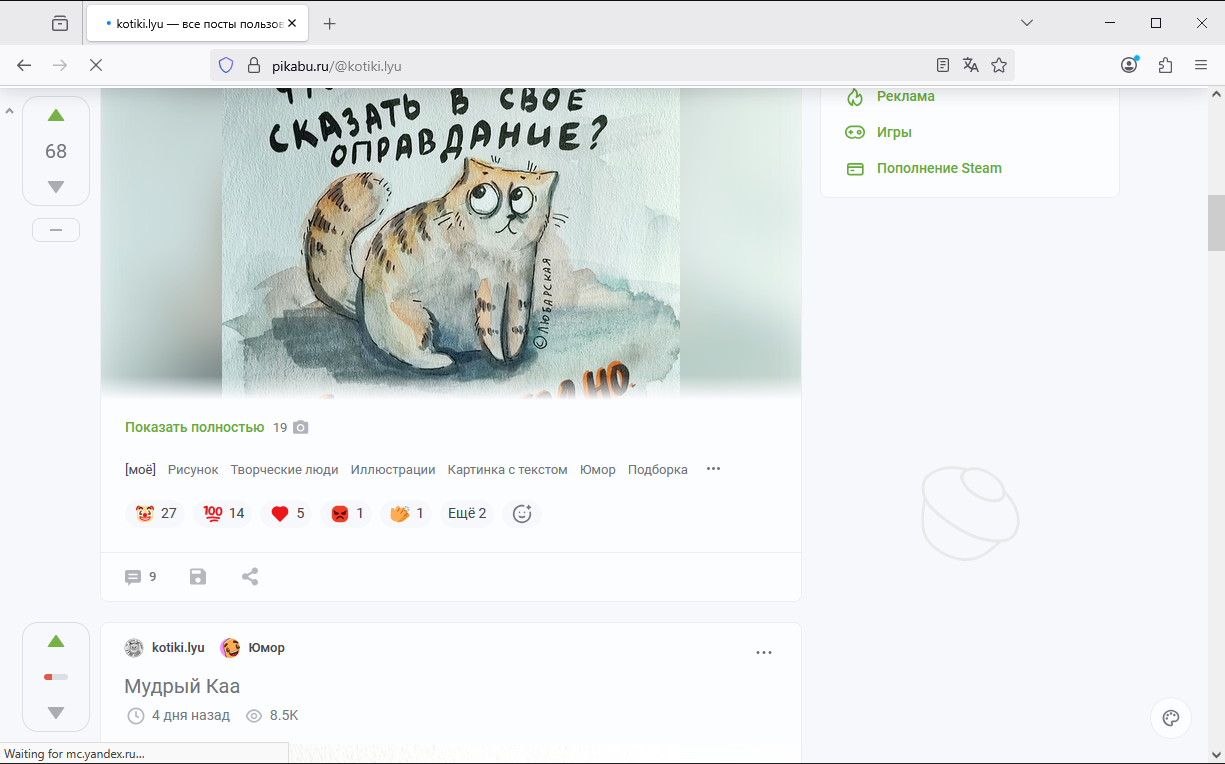Select the Рисунок tag
The width and height of the screenshot is (1225, 764).
(x=193, y=469)
